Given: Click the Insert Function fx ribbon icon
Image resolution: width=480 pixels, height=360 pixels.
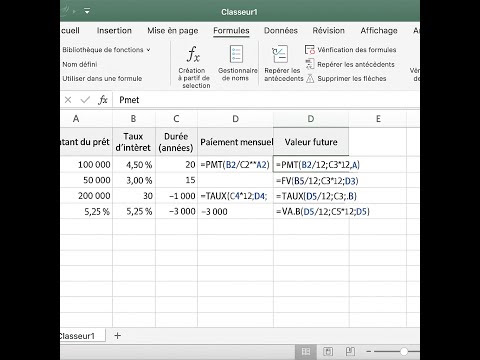Looking at the screenshot, I should [193, 54].
